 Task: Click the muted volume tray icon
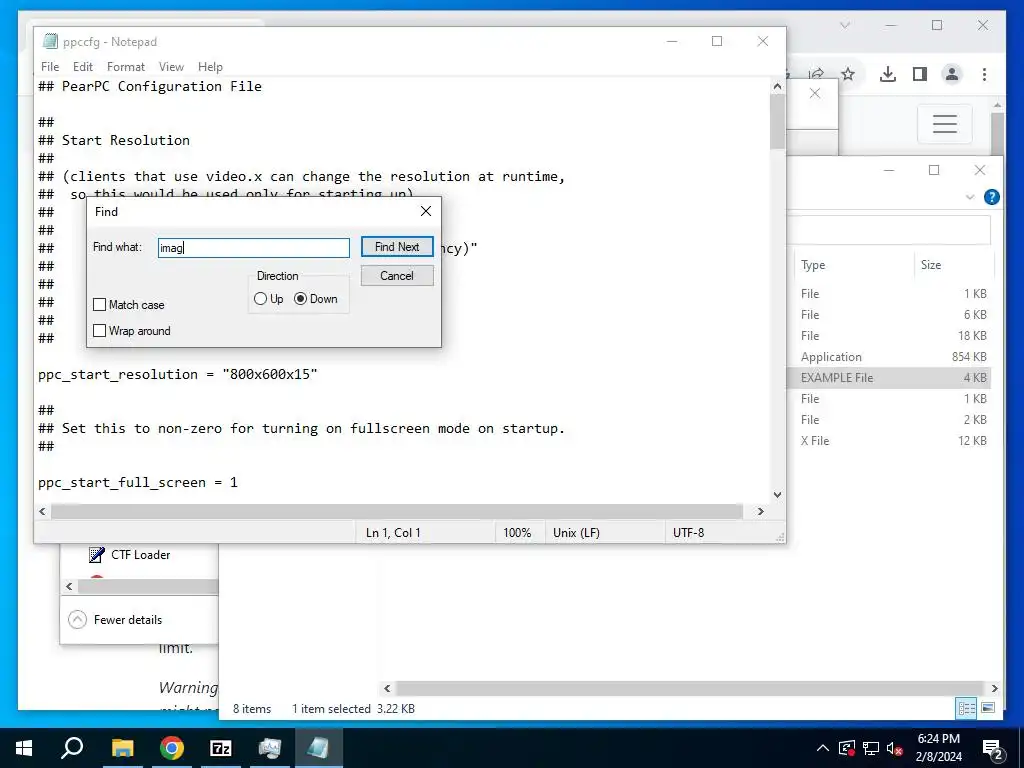coord(894,748)
